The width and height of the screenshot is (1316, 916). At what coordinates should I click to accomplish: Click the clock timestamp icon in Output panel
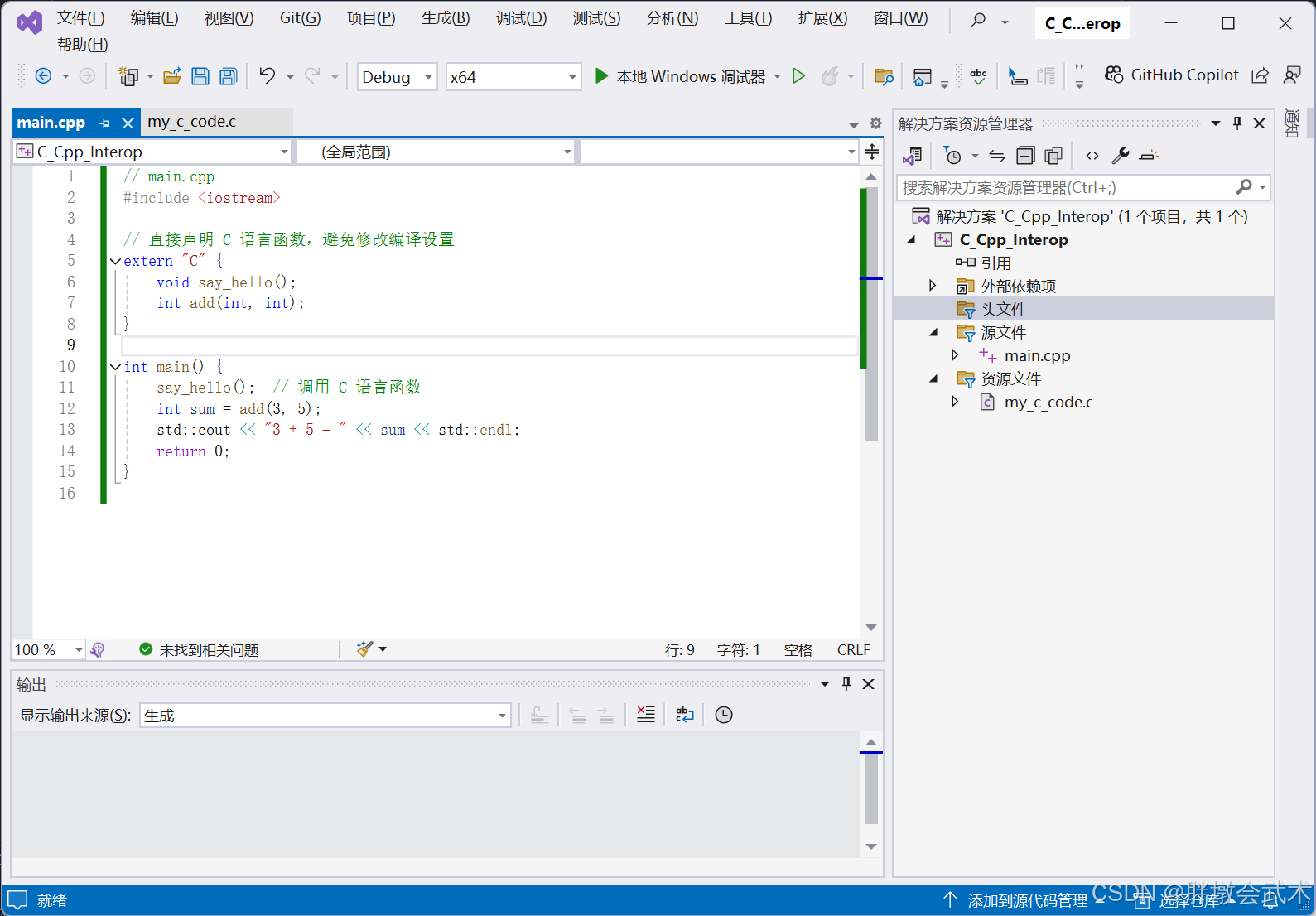point(724,715)
